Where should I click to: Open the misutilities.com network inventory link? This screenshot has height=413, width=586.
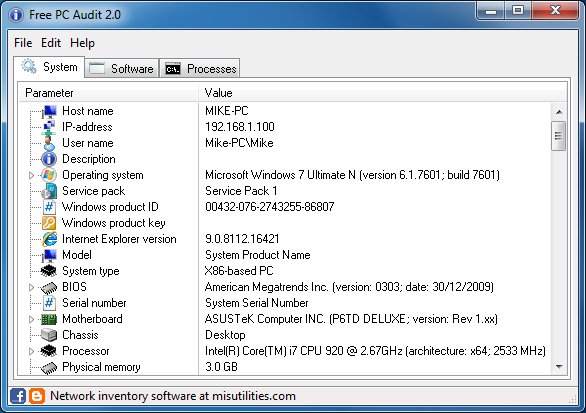click(x=173, y=396)
